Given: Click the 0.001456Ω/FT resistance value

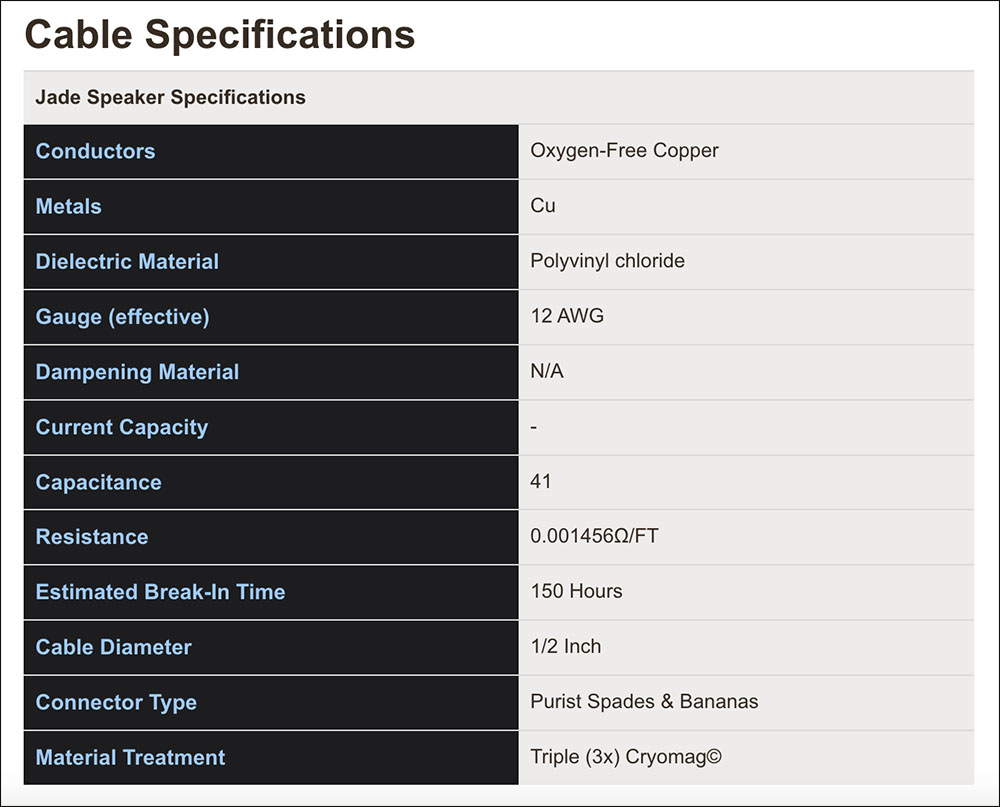Looking at the screenshot, I should click(594, 536).
